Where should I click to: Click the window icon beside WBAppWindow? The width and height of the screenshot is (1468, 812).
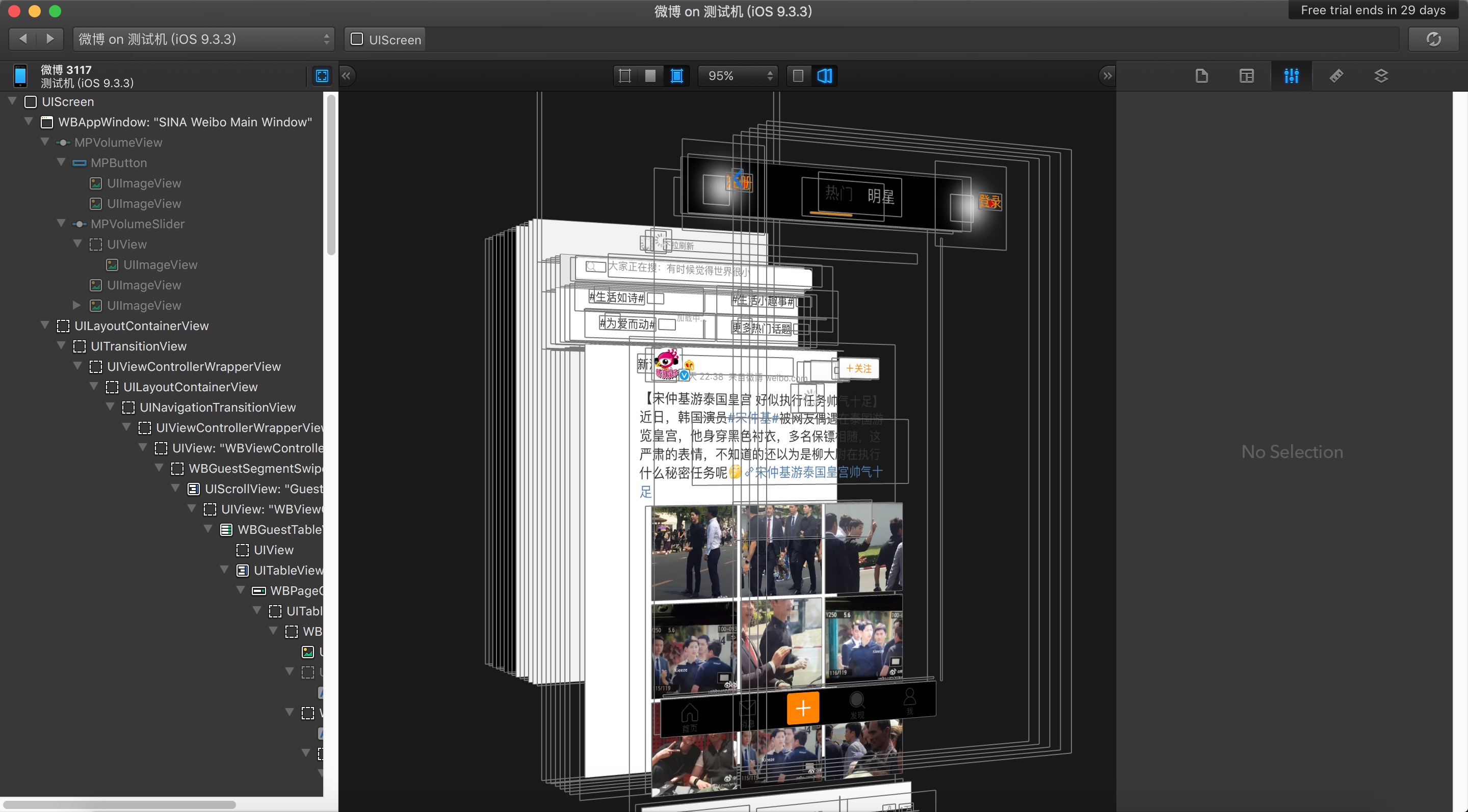tap(47, 122)
